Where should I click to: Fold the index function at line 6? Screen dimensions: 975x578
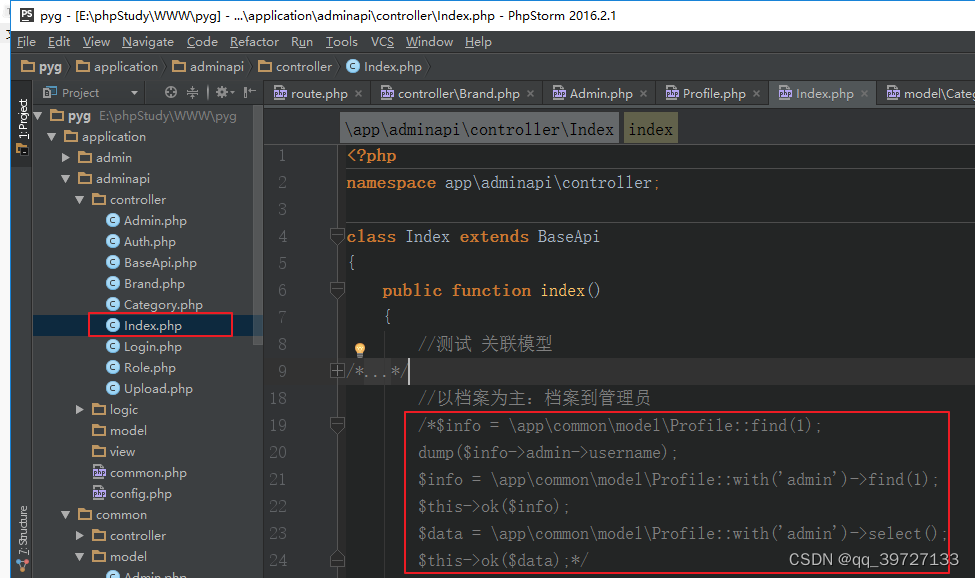[x=337, y=290]
